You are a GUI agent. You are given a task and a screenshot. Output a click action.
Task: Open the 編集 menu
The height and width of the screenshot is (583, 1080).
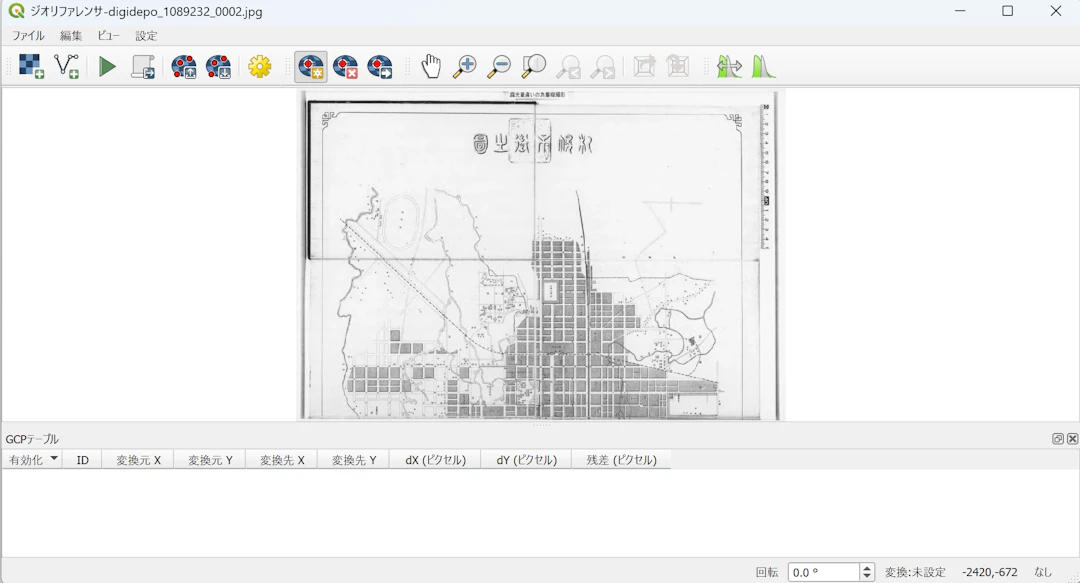coord(70,36)
